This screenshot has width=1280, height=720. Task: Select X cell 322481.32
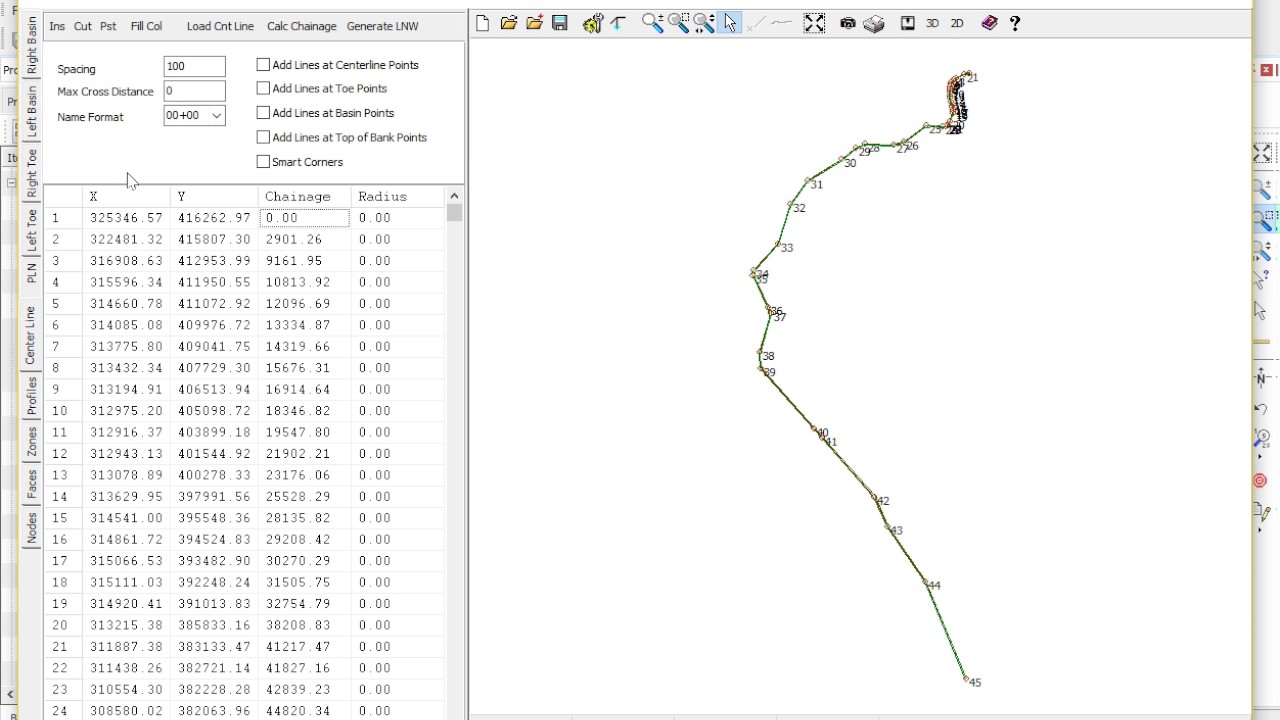pos(126,239)
